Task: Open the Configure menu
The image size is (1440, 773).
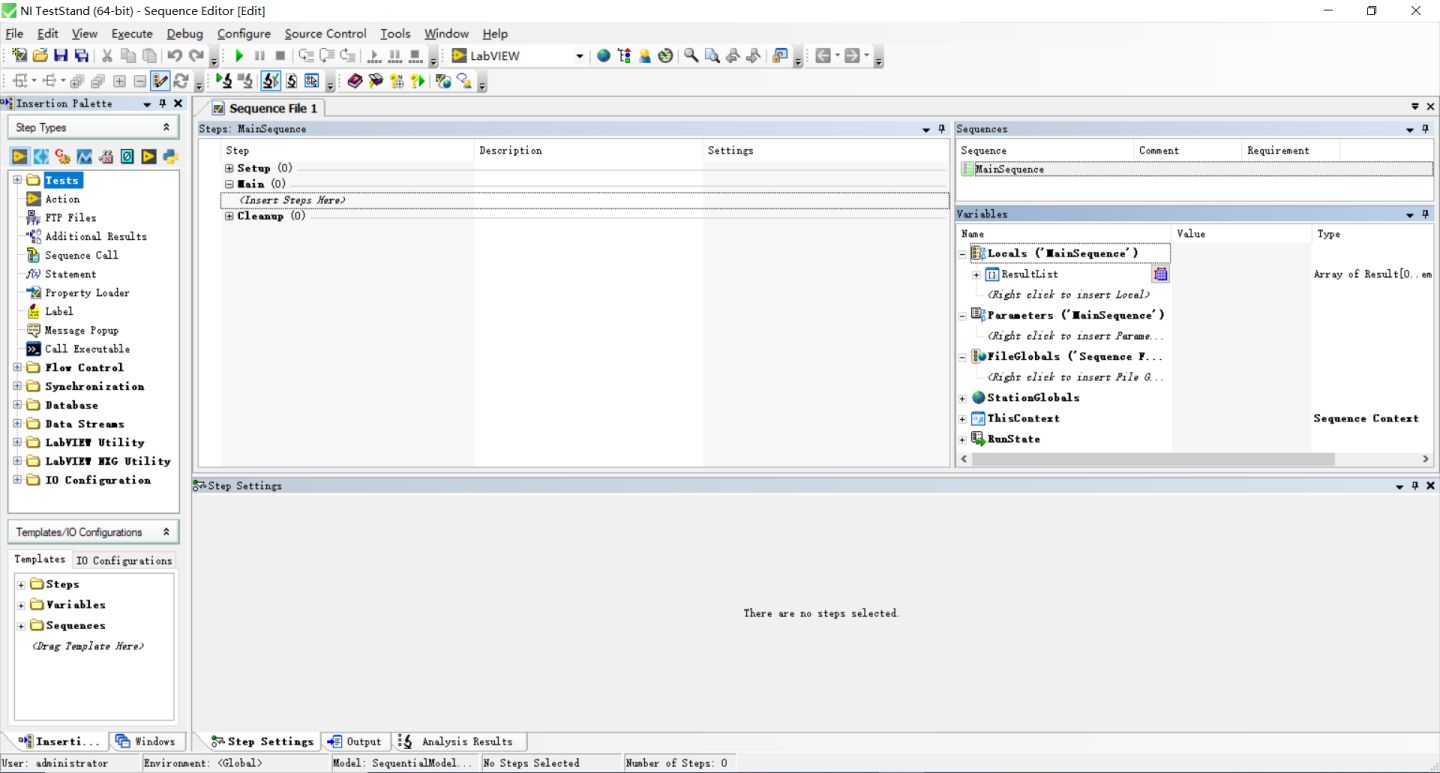Action: click(x=243, y=34)
